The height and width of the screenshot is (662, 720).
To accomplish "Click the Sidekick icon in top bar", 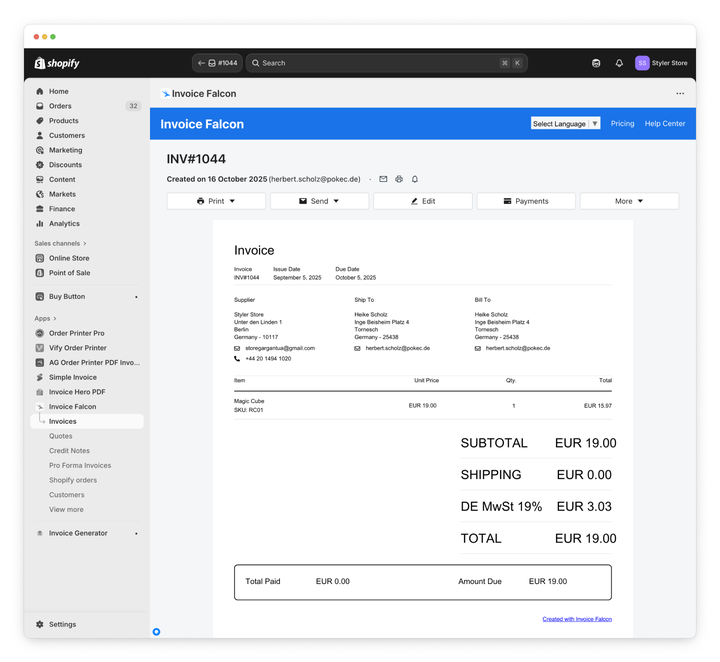I will [596, 63].
